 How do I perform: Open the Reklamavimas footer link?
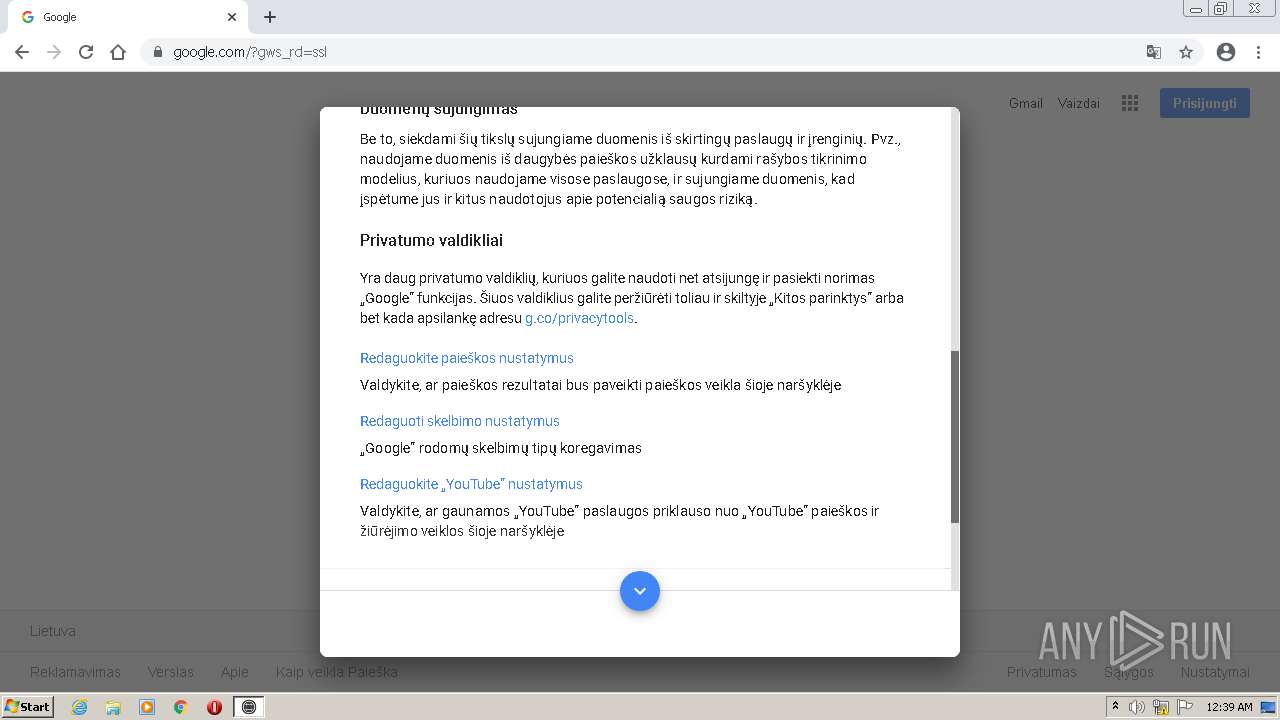[75, 672]
